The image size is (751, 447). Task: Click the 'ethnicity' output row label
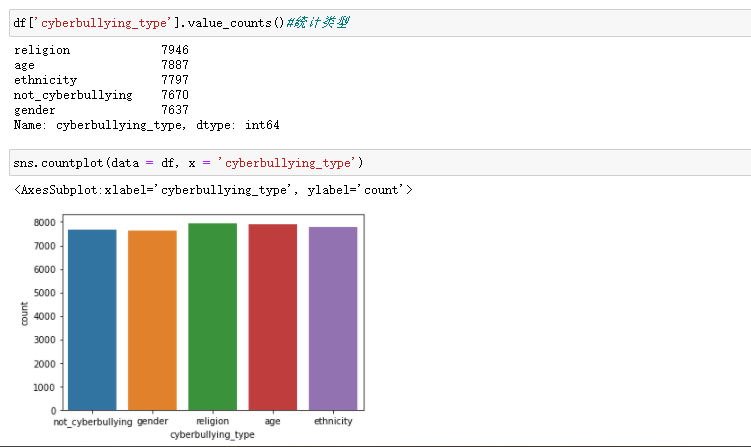tap(46, 80)
